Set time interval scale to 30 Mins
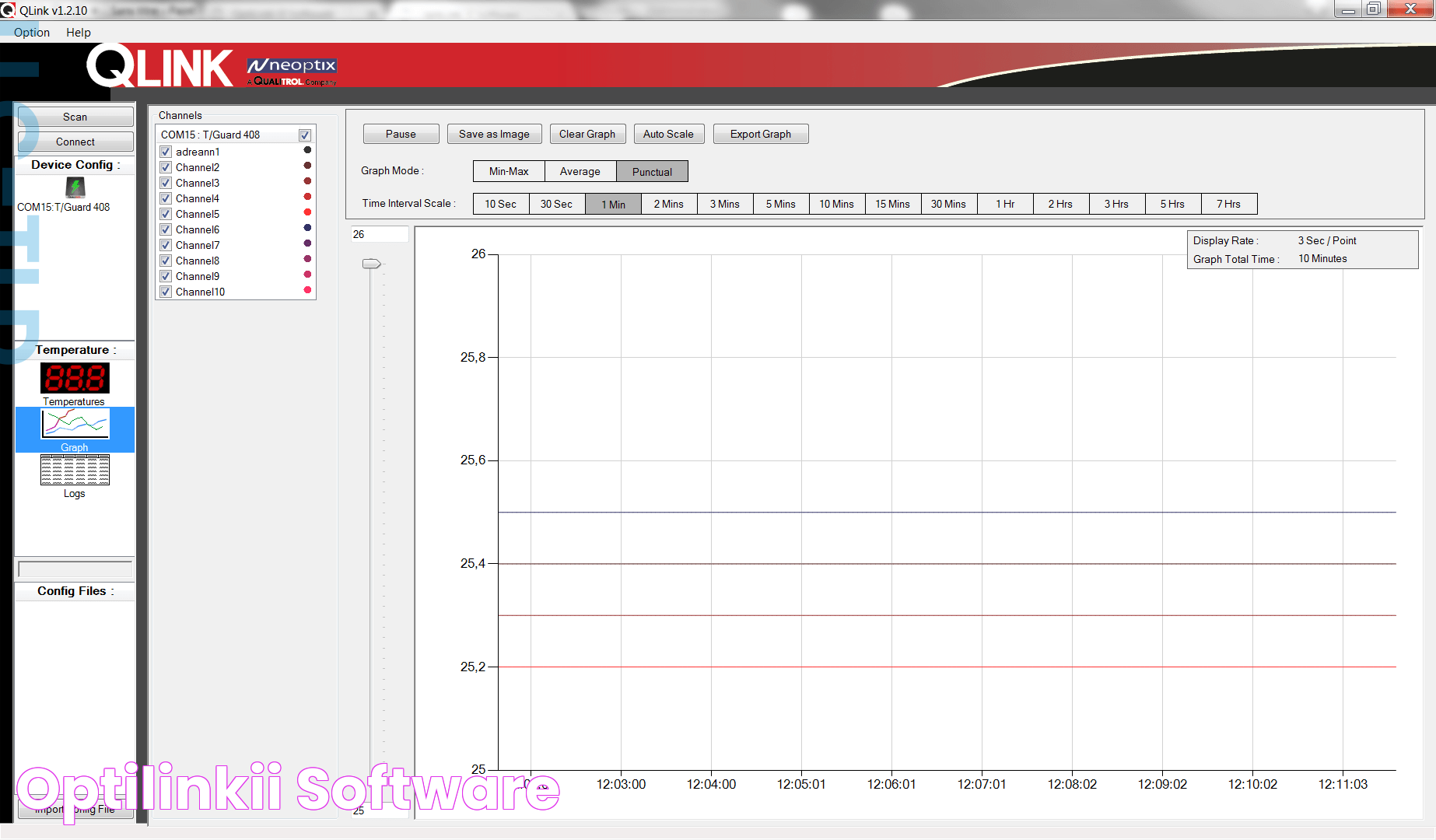The image size is (1436, 840). (949, 204)
